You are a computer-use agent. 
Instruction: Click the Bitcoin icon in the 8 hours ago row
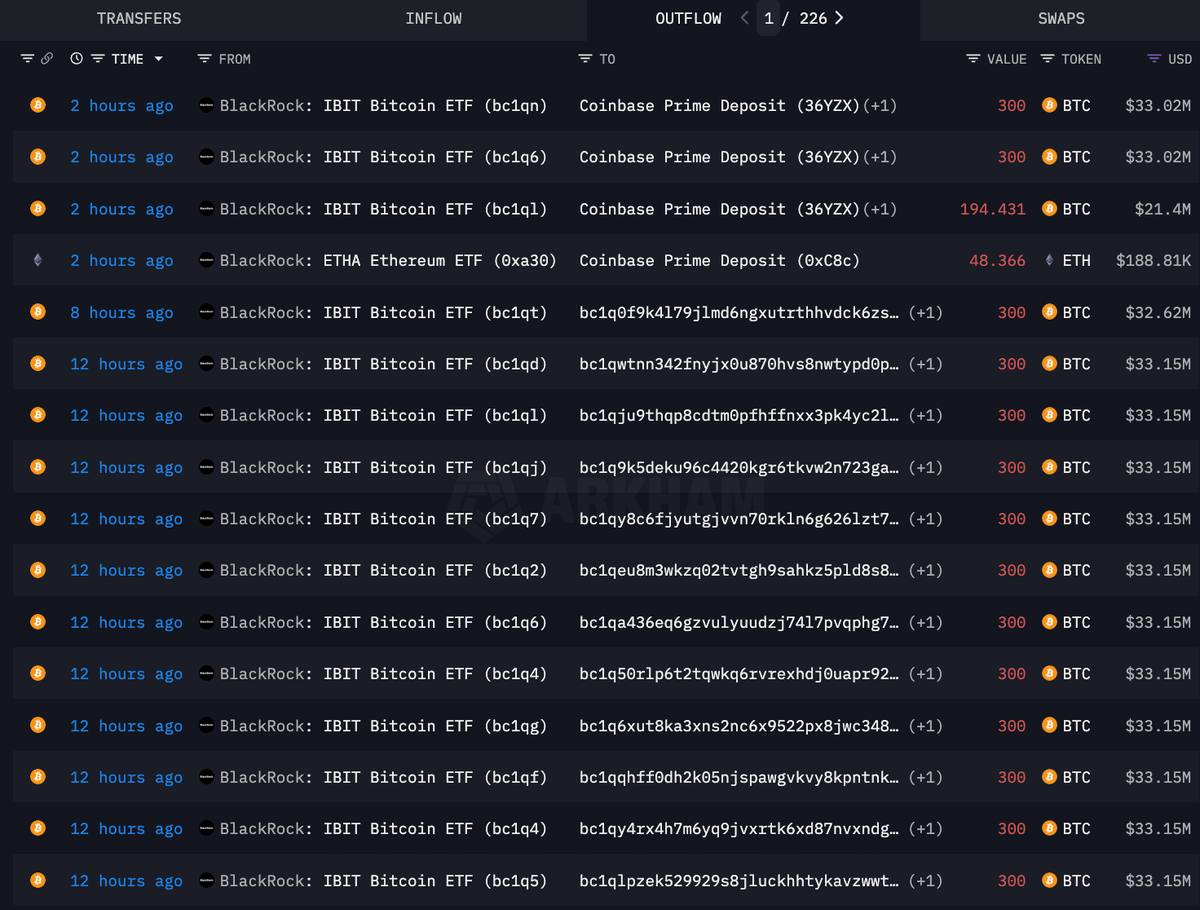tap(38, 312)
